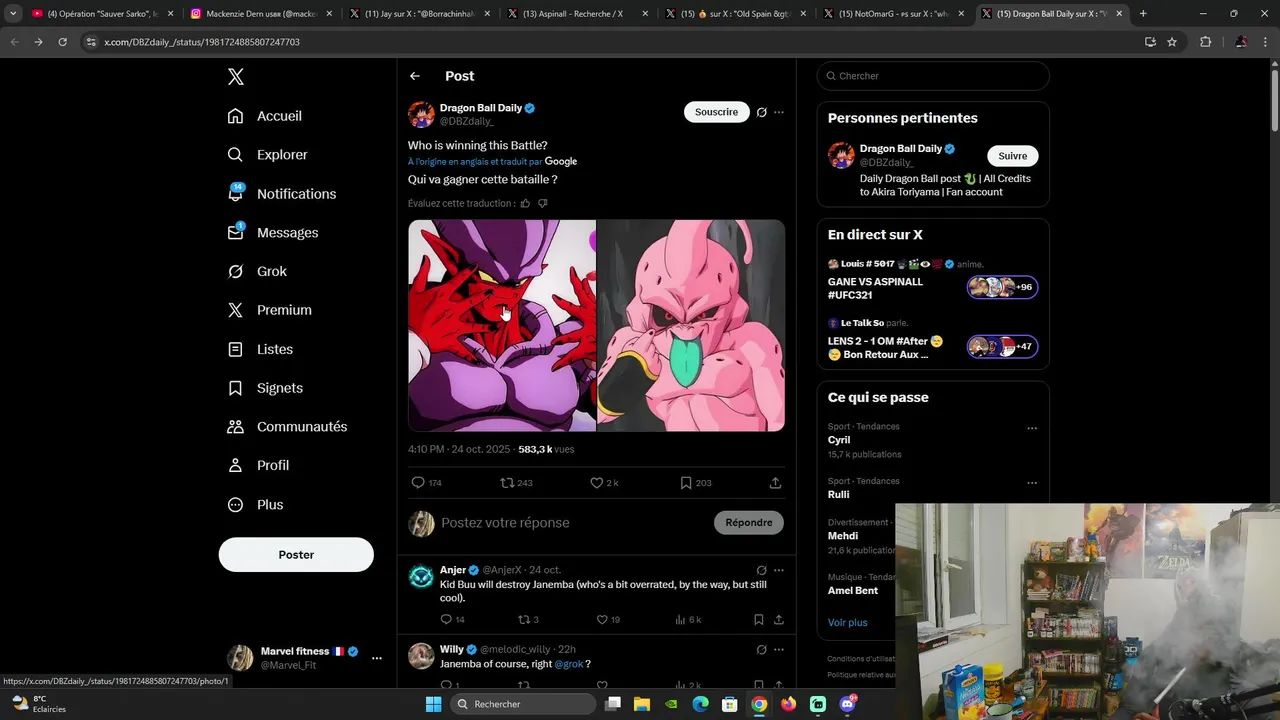Click the Répondre button
The width and height of the screenshot is (1280, 720).
tap(749, 523)
